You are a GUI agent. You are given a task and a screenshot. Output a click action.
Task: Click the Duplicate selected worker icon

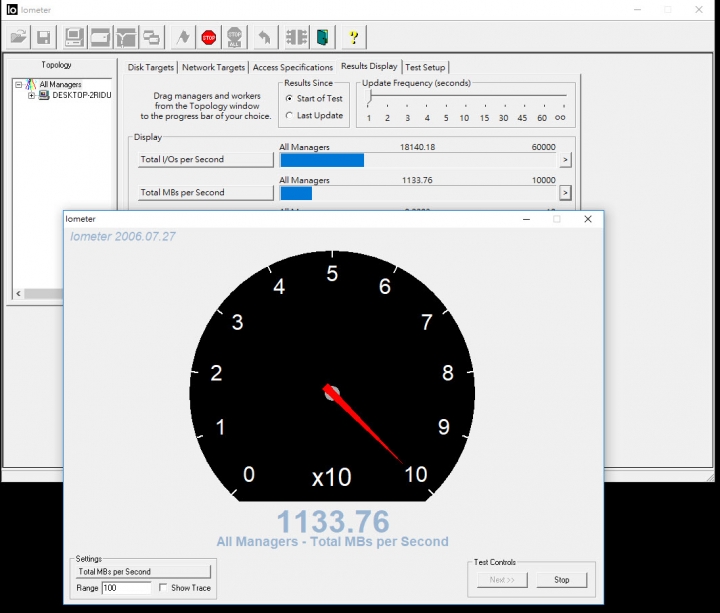point(151,37)
